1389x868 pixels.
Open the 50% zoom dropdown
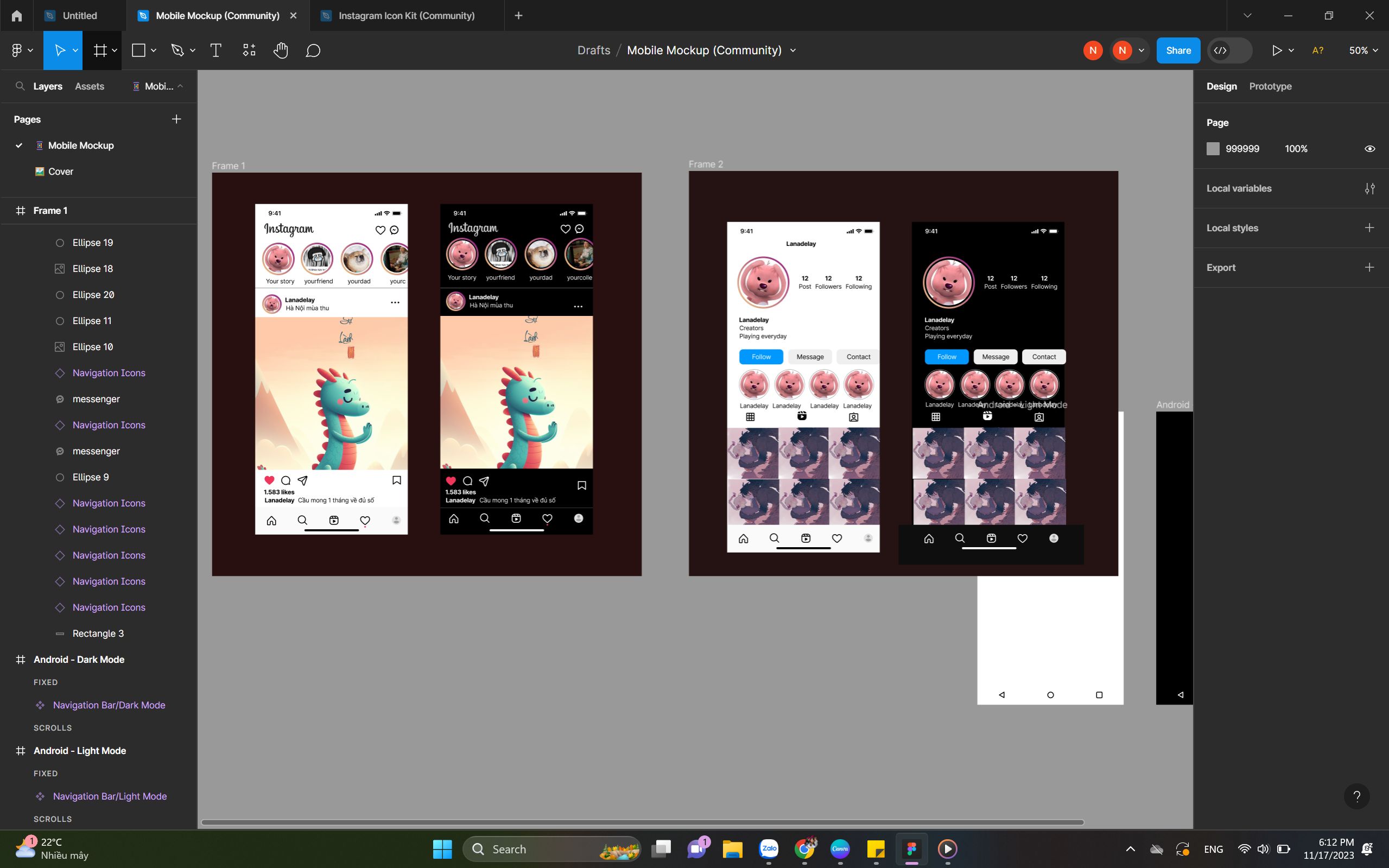pos(1363,50)
